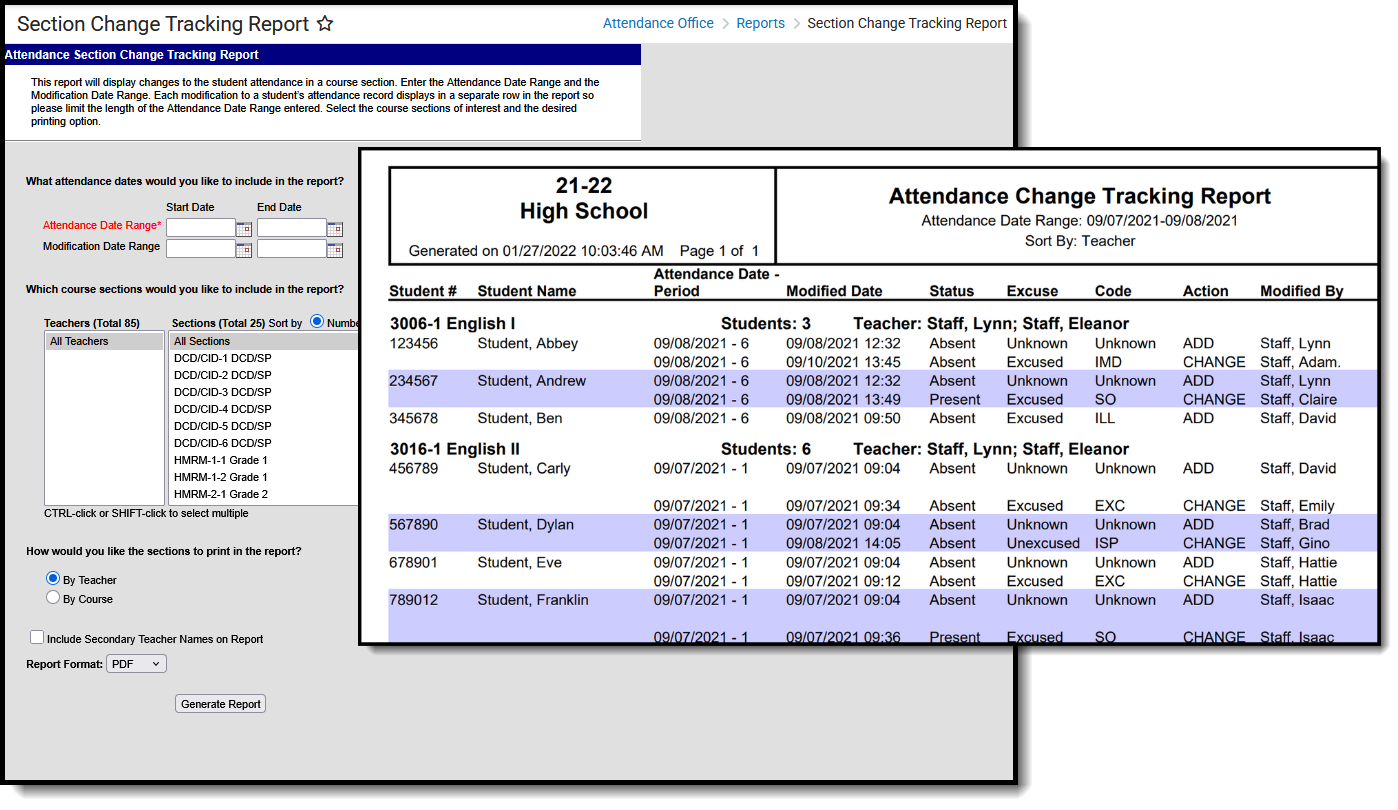
Task: Open calendar for Modification Date Range start date
Action: 244,249
